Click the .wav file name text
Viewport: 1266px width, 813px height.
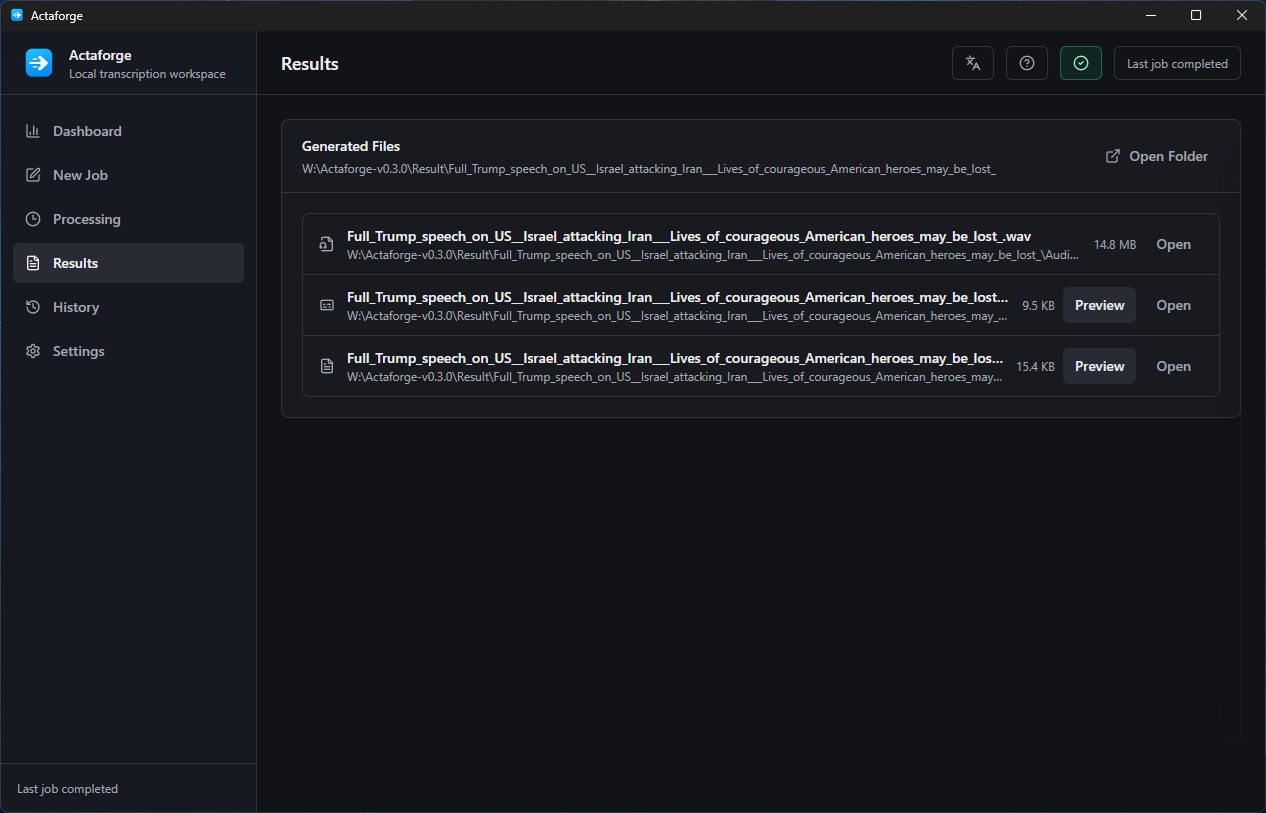point(689,236)
